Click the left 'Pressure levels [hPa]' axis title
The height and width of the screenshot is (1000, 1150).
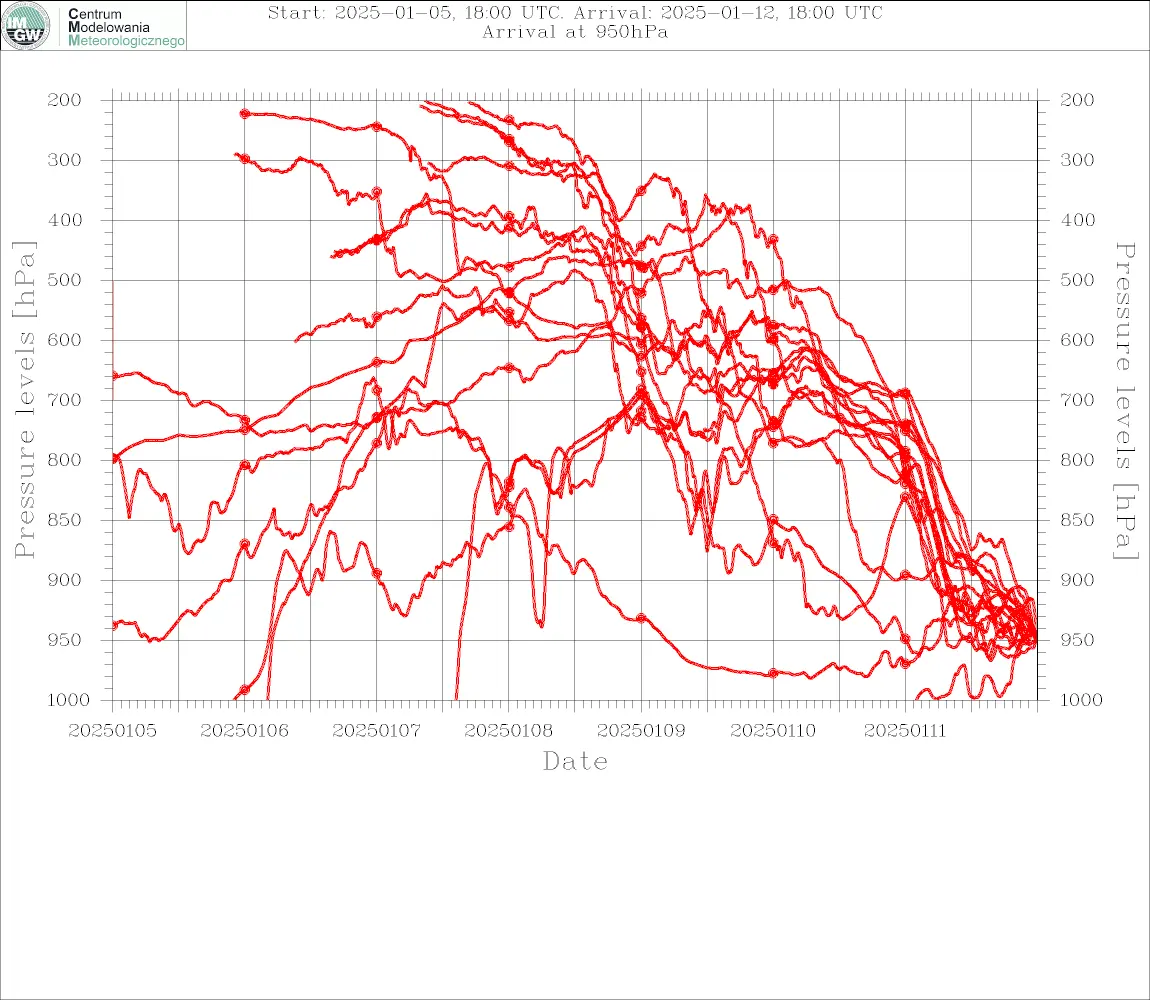coord(24,400)
